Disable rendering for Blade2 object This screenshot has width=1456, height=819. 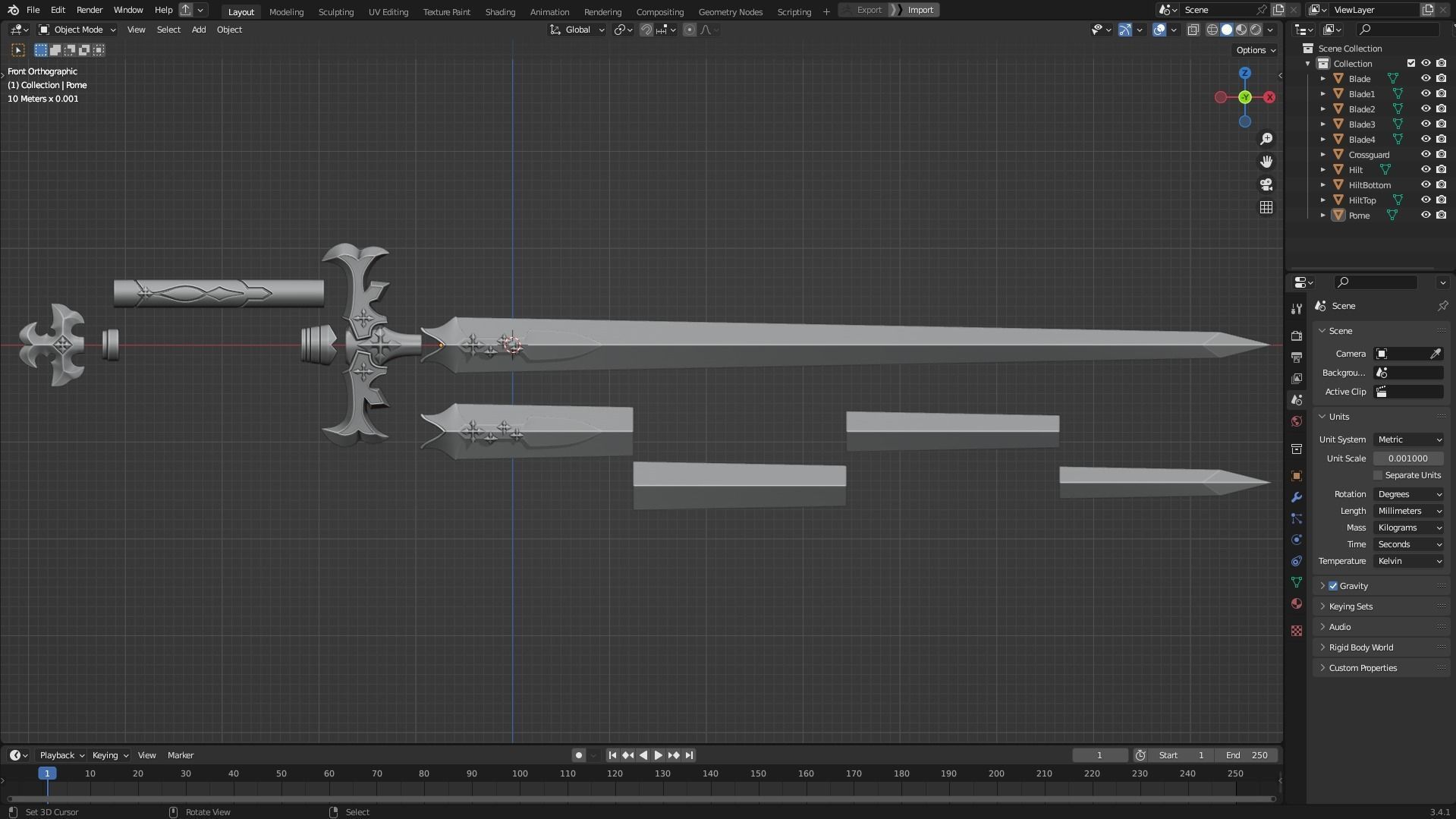[1441, 109]
